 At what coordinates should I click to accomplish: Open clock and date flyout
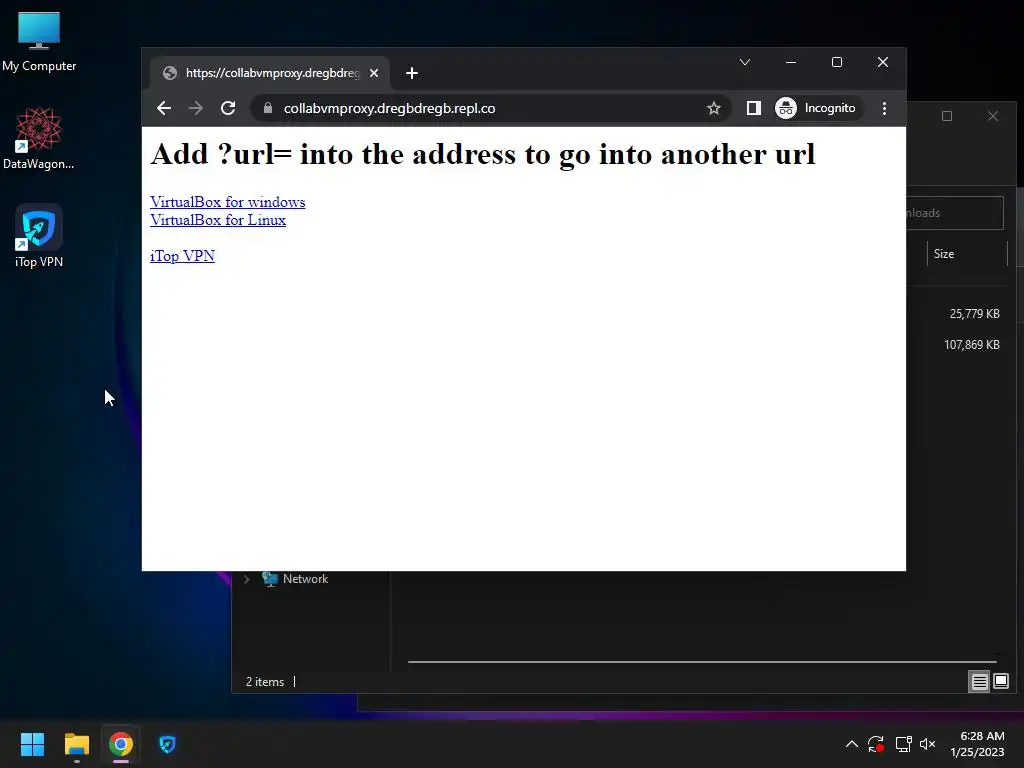978,744
